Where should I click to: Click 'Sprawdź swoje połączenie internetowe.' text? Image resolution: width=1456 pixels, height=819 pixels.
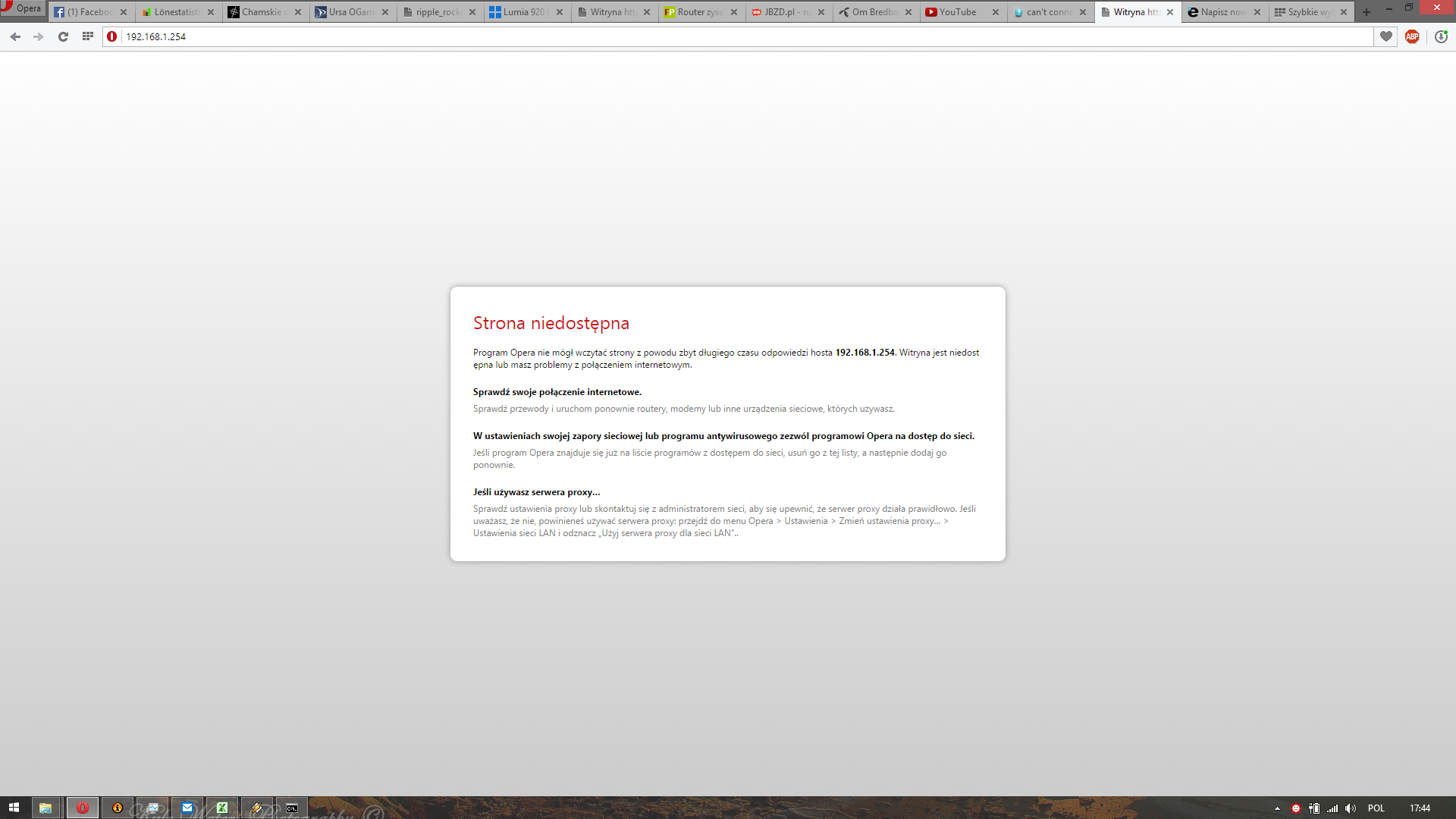(x=557, y=392)
